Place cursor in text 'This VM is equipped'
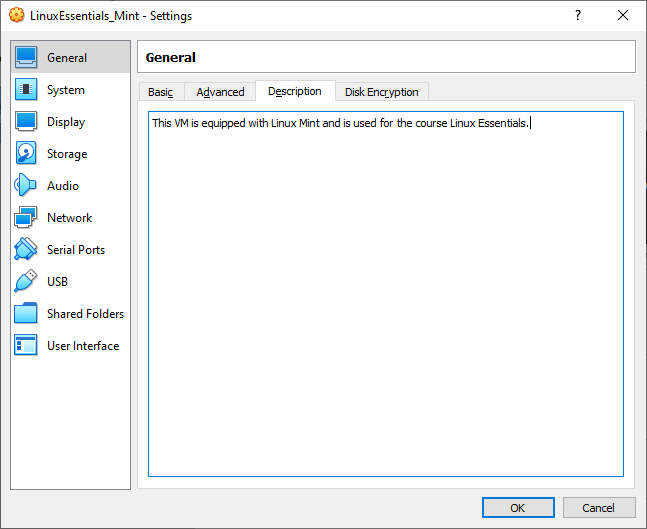Image resolution: width=647 pixels, height=529 pixels. [199, 123]
